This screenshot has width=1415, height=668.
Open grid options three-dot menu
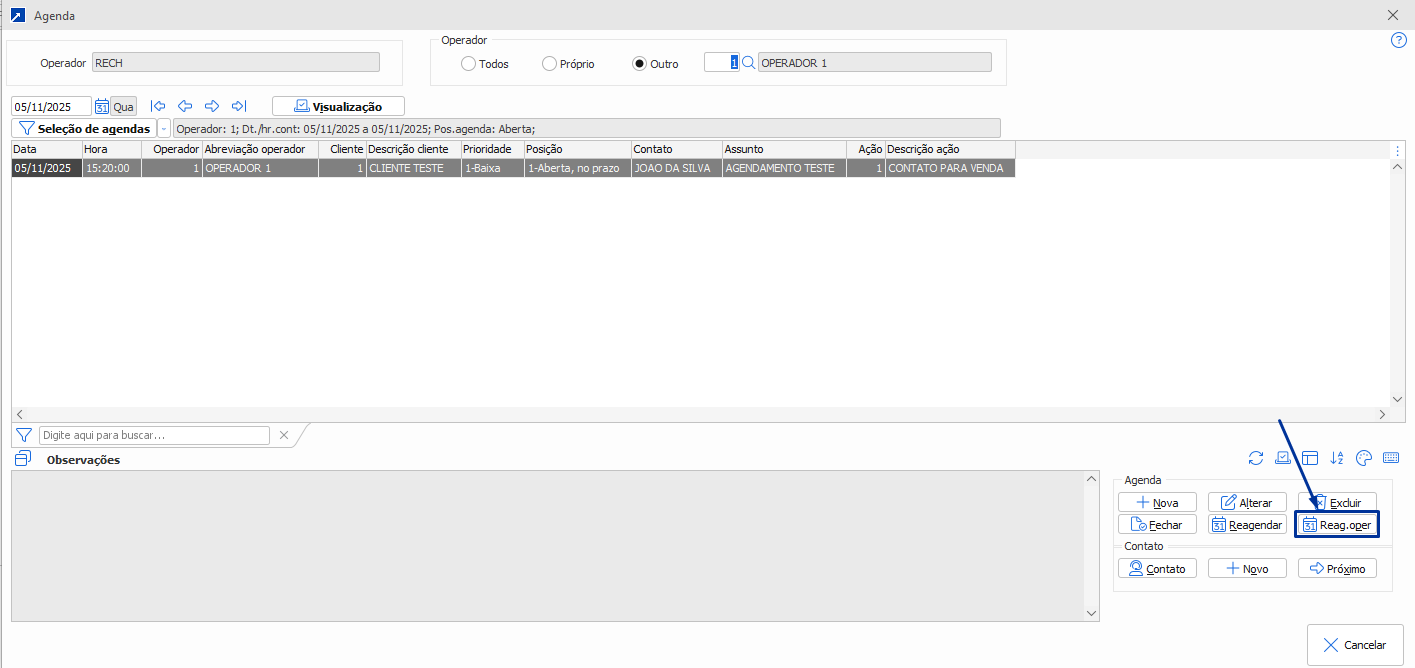(x=1398, y=150)
